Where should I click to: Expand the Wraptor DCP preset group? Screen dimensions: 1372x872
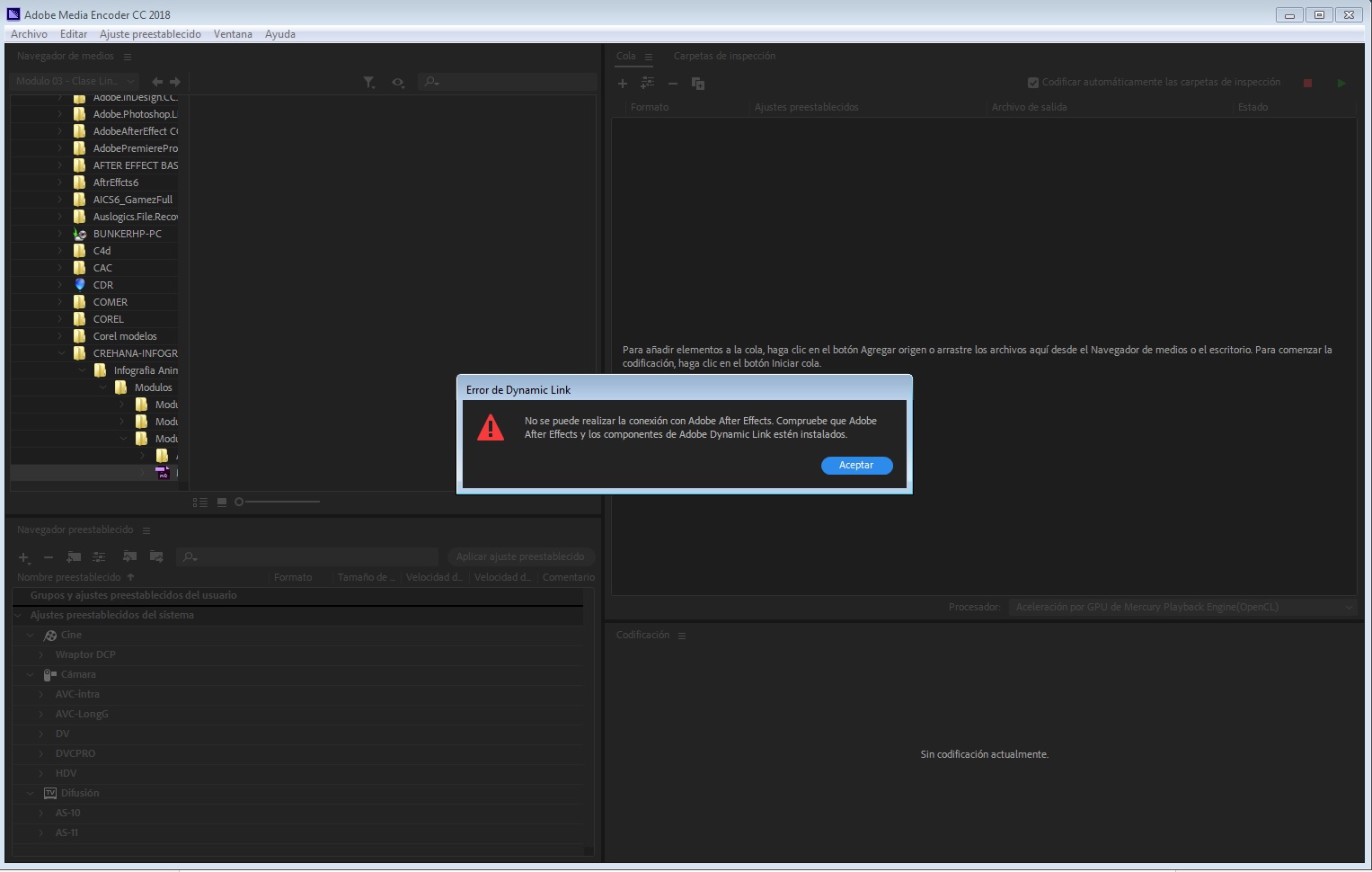click(x=41, y=655)
